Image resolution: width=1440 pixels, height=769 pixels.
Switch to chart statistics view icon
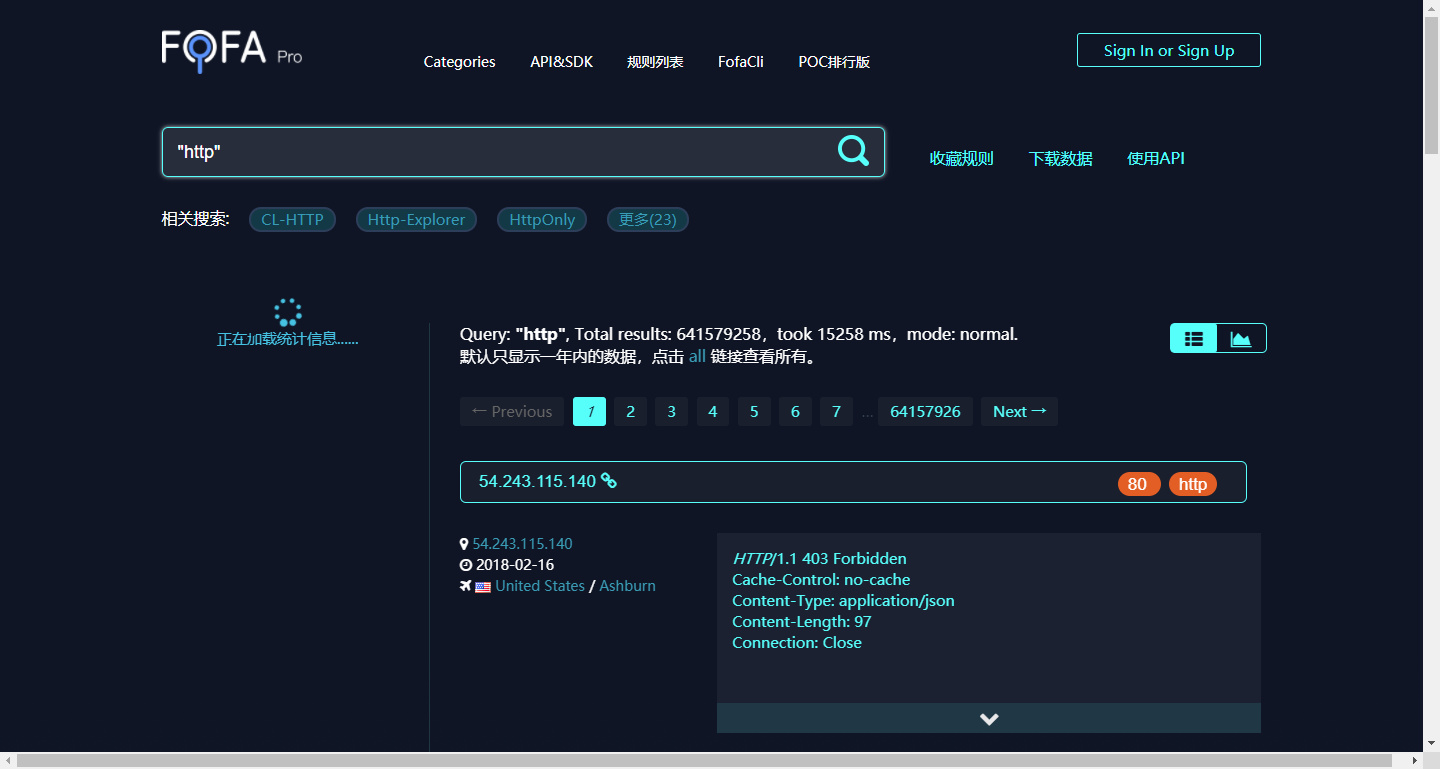(x=1241, y=338)
